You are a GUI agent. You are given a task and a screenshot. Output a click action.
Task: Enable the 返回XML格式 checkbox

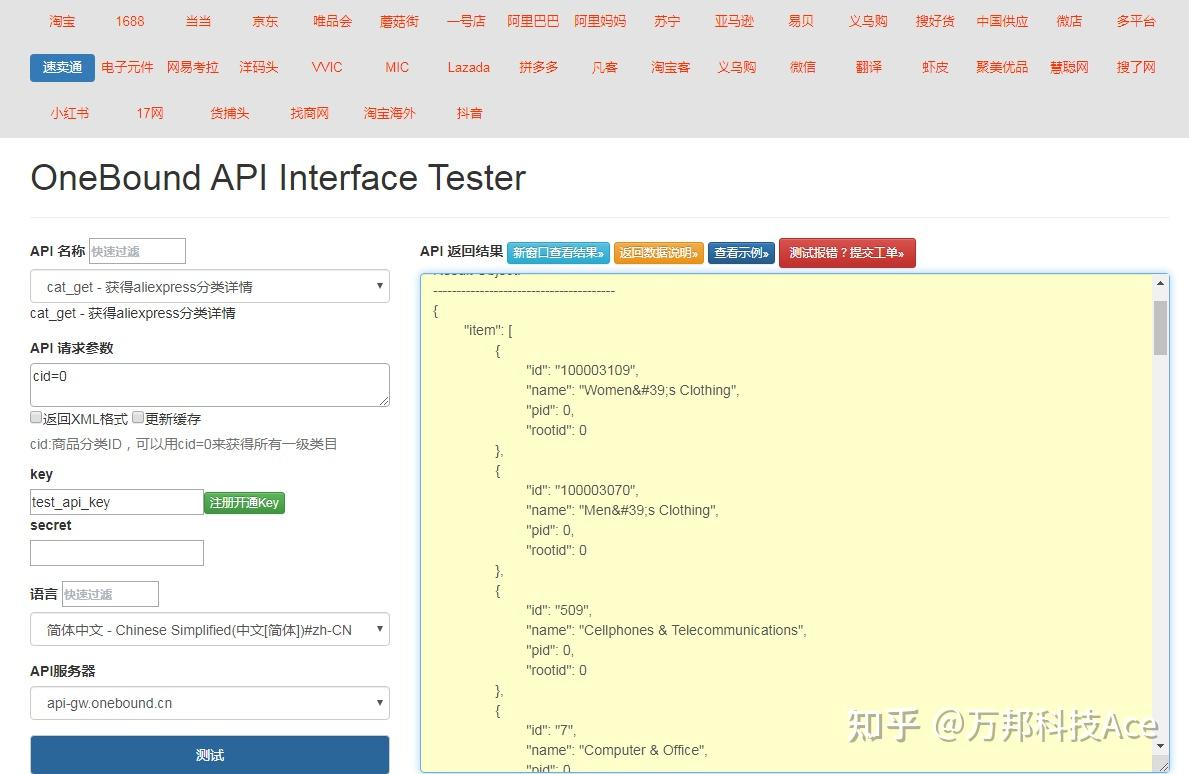coord(36,416)
